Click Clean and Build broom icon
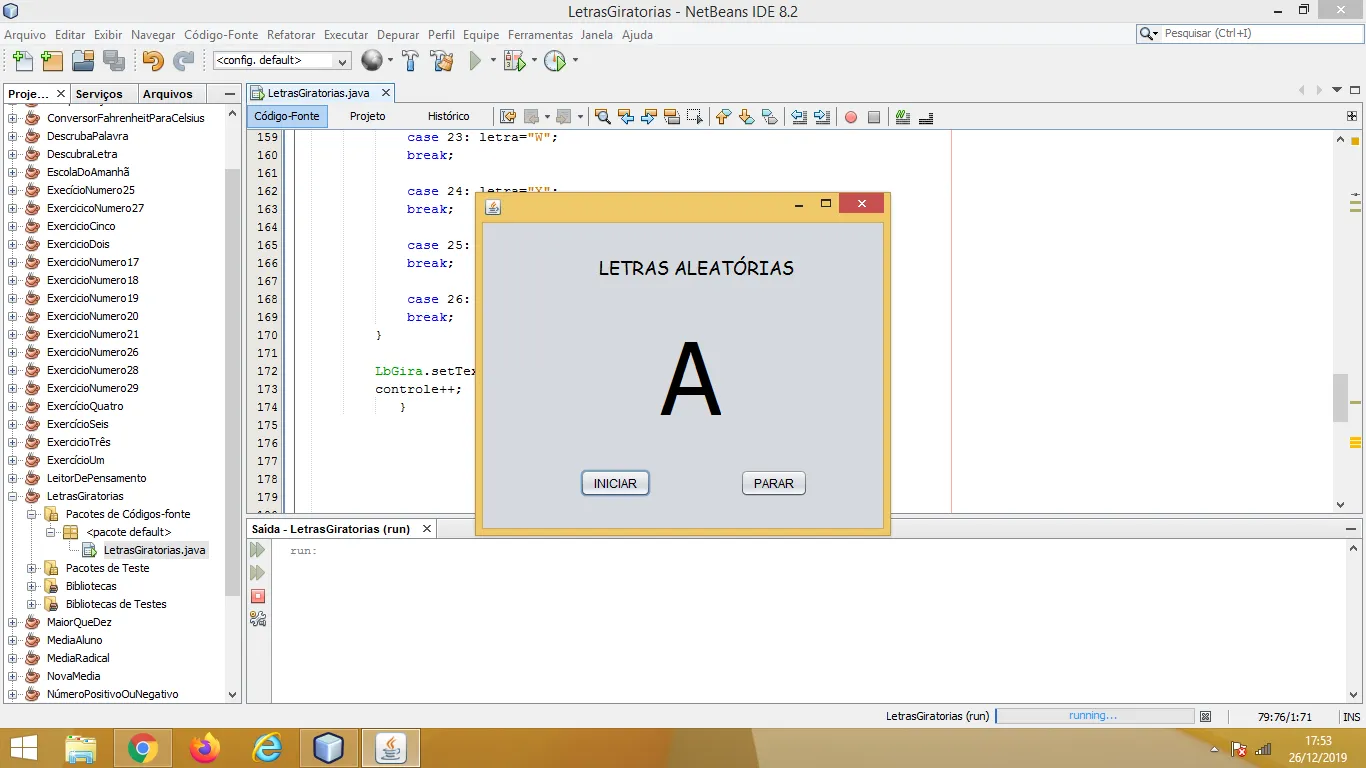1366x768 pixels. coord(442,61)
